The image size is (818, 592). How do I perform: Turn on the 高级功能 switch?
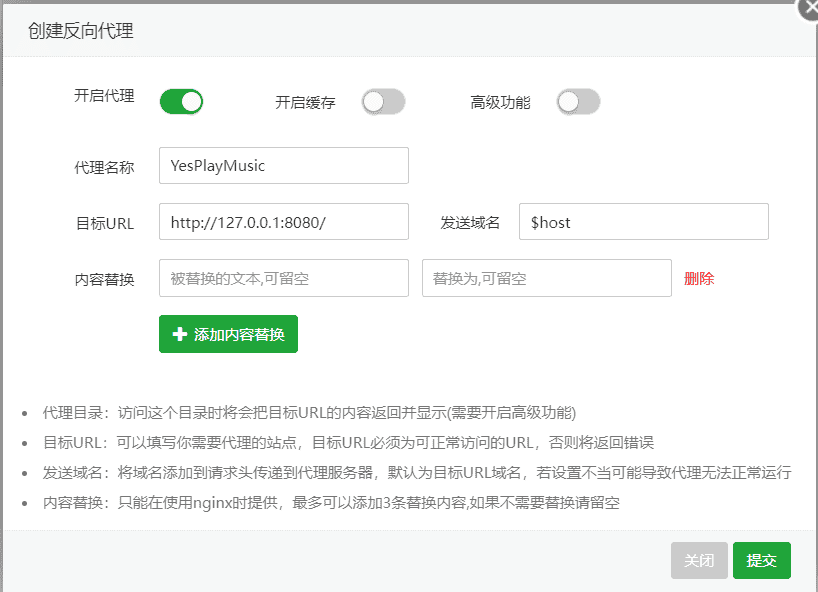pos(578,101)
